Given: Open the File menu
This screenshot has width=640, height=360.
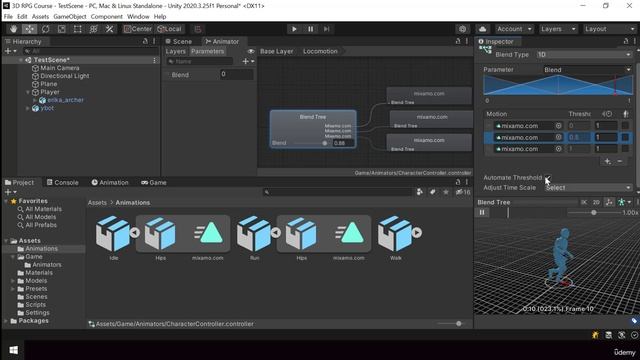Looking at the screenshot, I should coord(8,17).
